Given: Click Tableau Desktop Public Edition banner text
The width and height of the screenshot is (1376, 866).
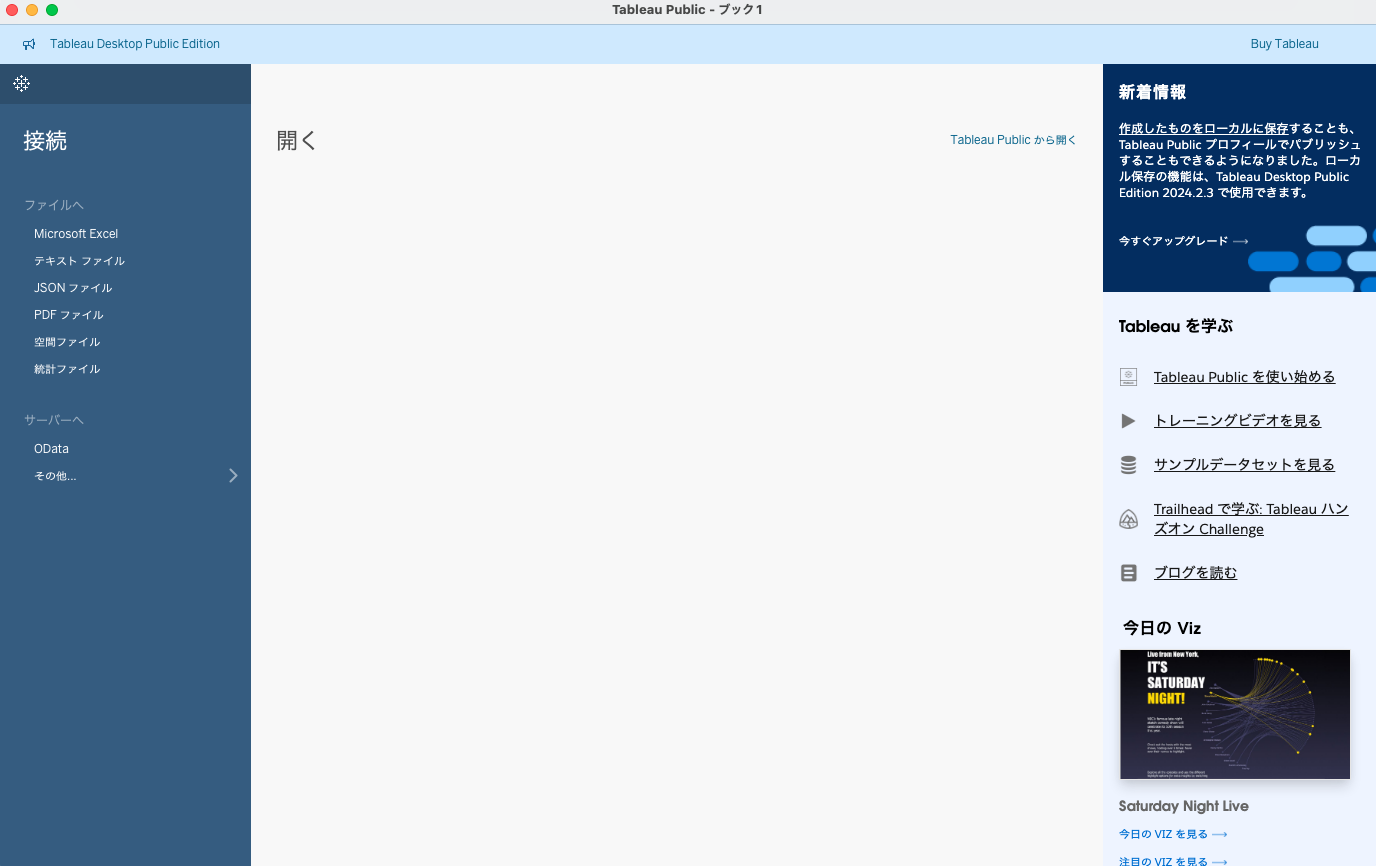Looking at the screenshot, I should [x=135, y=44].
